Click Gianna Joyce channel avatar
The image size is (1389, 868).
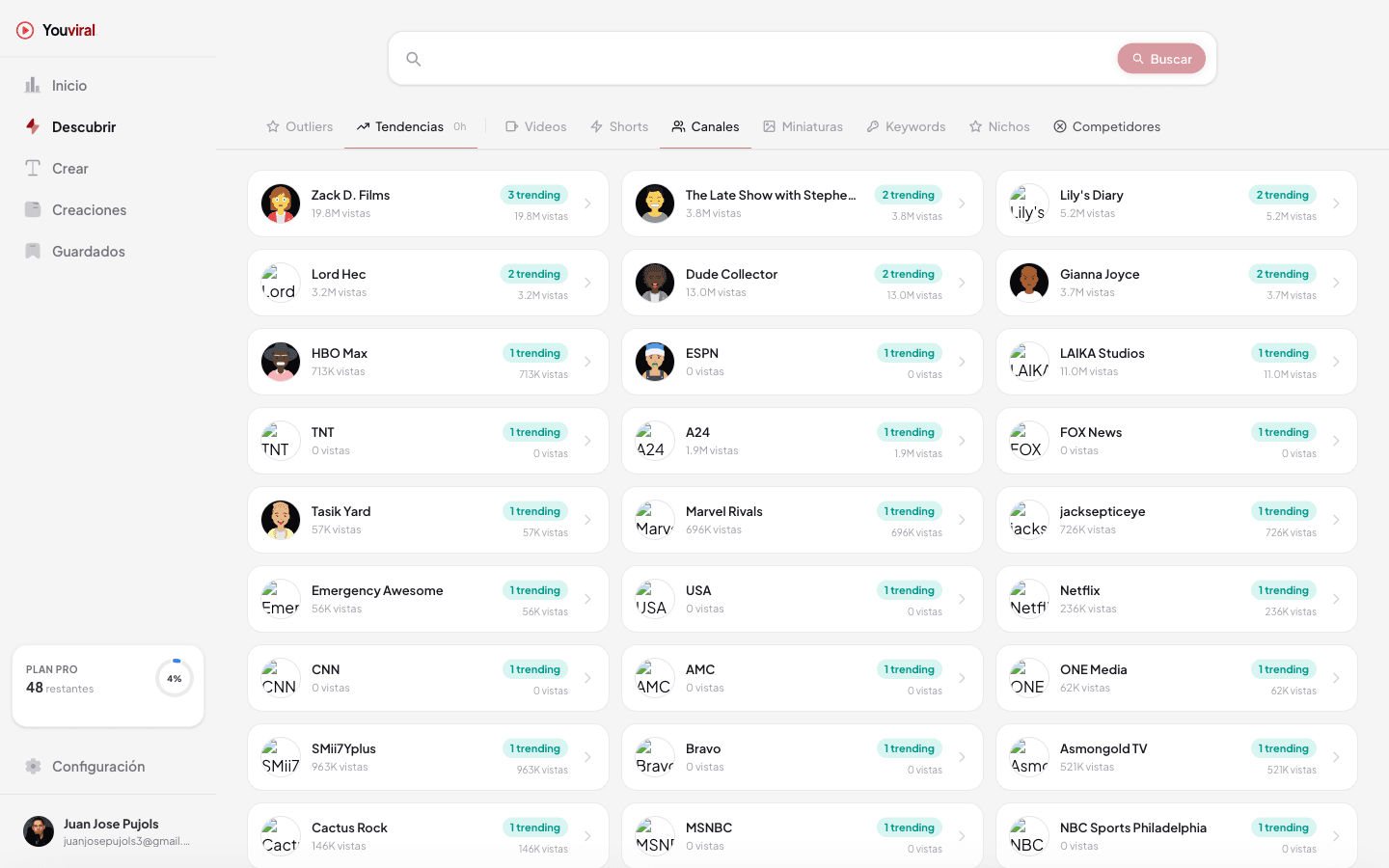[1029, 283]
